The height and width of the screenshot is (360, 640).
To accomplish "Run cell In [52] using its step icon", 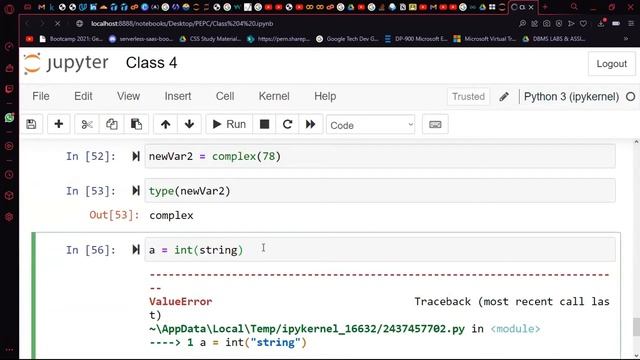I will (136, 156).
